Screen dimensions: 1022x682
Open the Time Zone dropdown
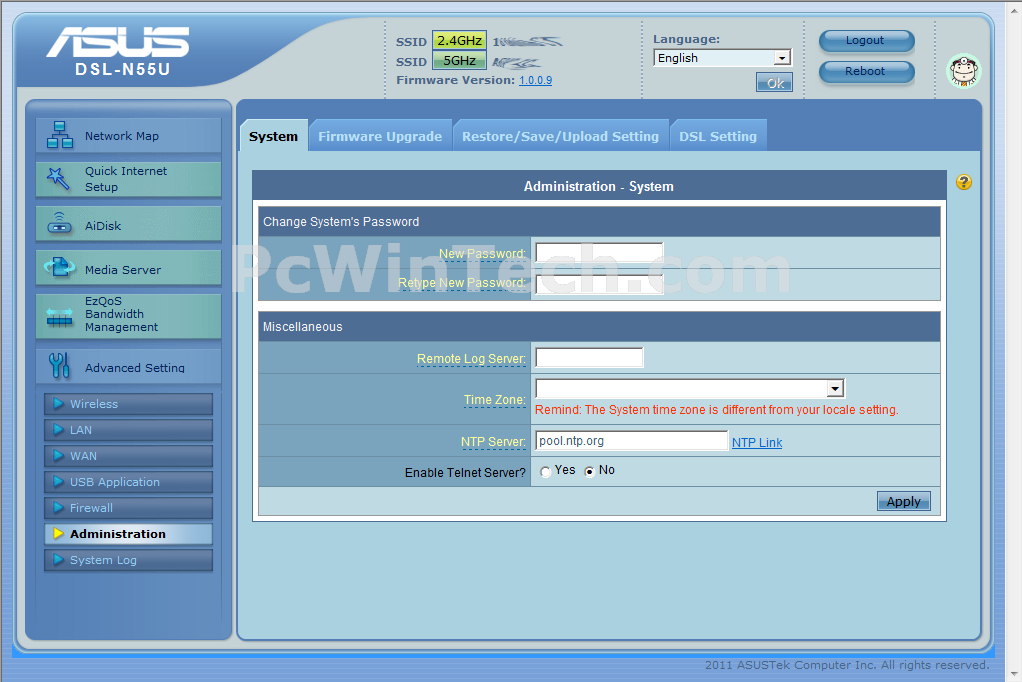pyautogui.click(x=690, y=389)
